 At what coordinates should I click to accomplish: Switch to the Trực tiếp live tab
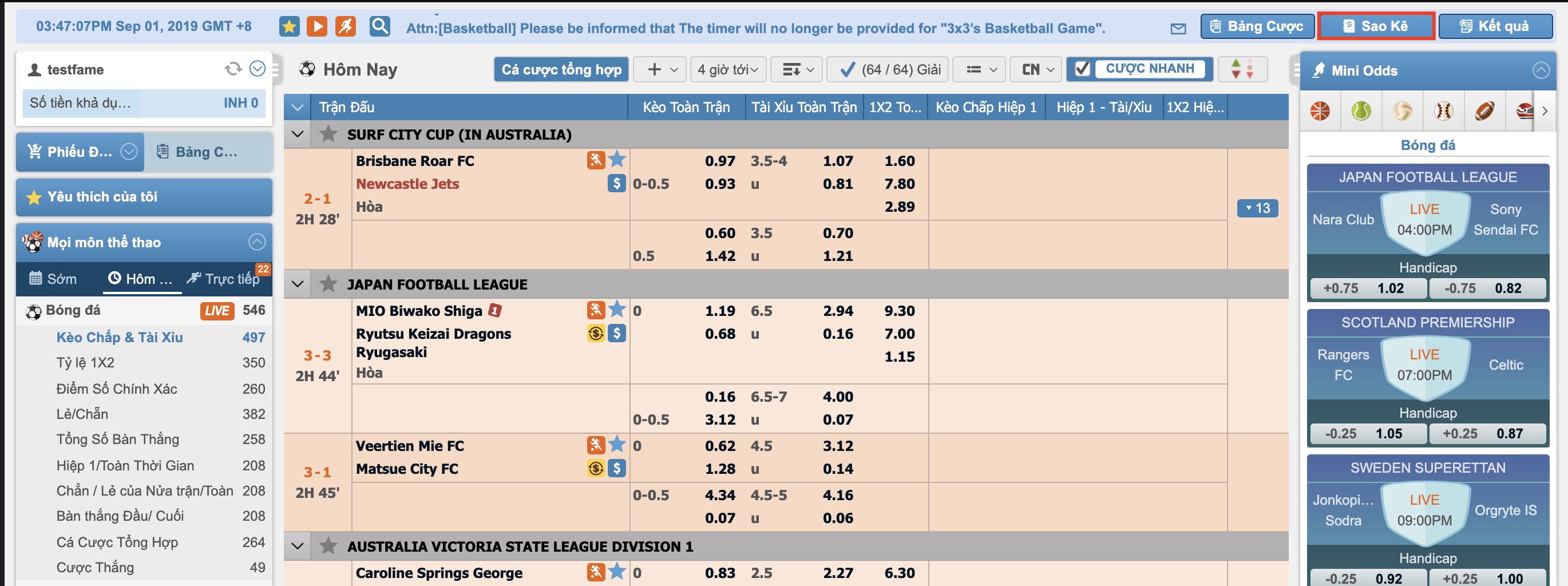(x=224, y=279)
